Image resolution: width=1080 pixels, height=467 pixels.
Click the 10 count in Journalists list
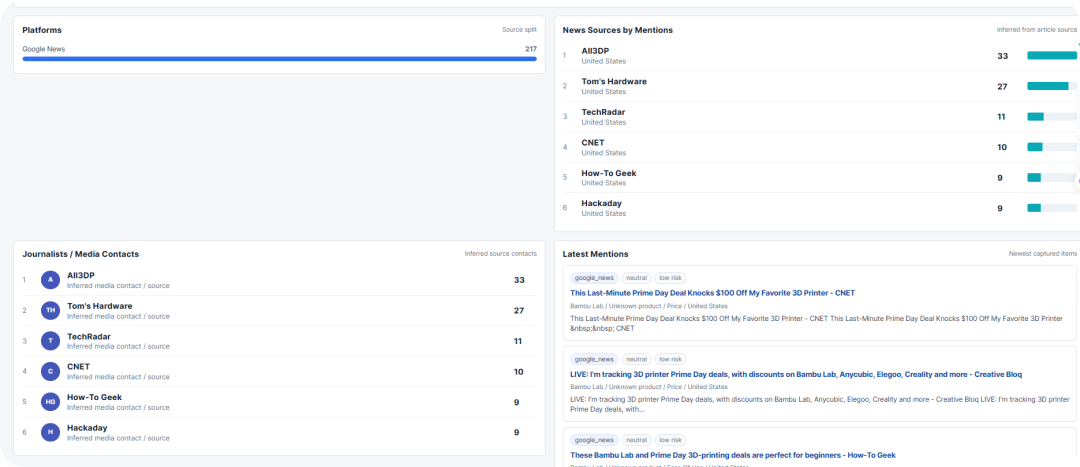[519, 371]
